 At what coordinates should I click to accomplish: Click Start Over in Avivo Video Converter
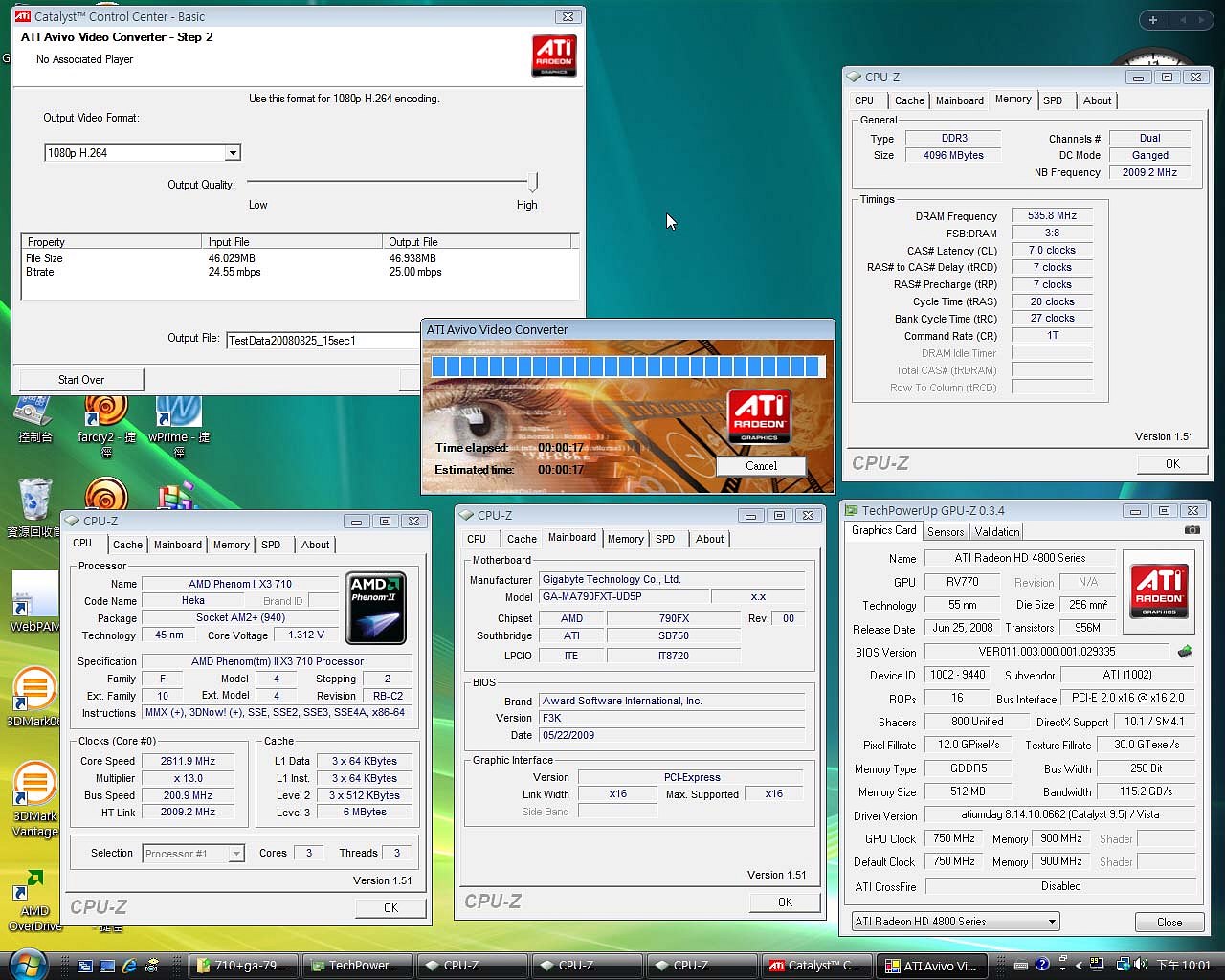click(x=81, y=380)
